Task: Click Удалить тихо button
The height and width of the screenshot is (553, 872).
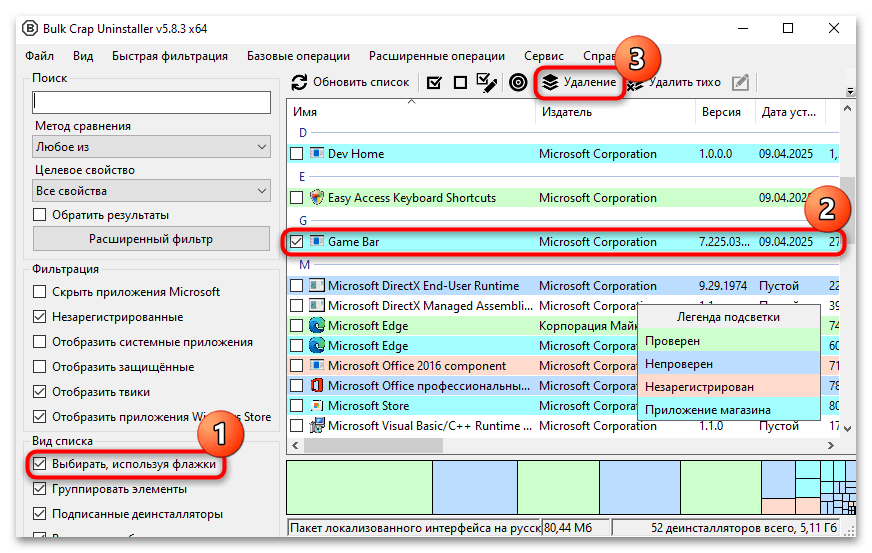Action: point(685,82)
